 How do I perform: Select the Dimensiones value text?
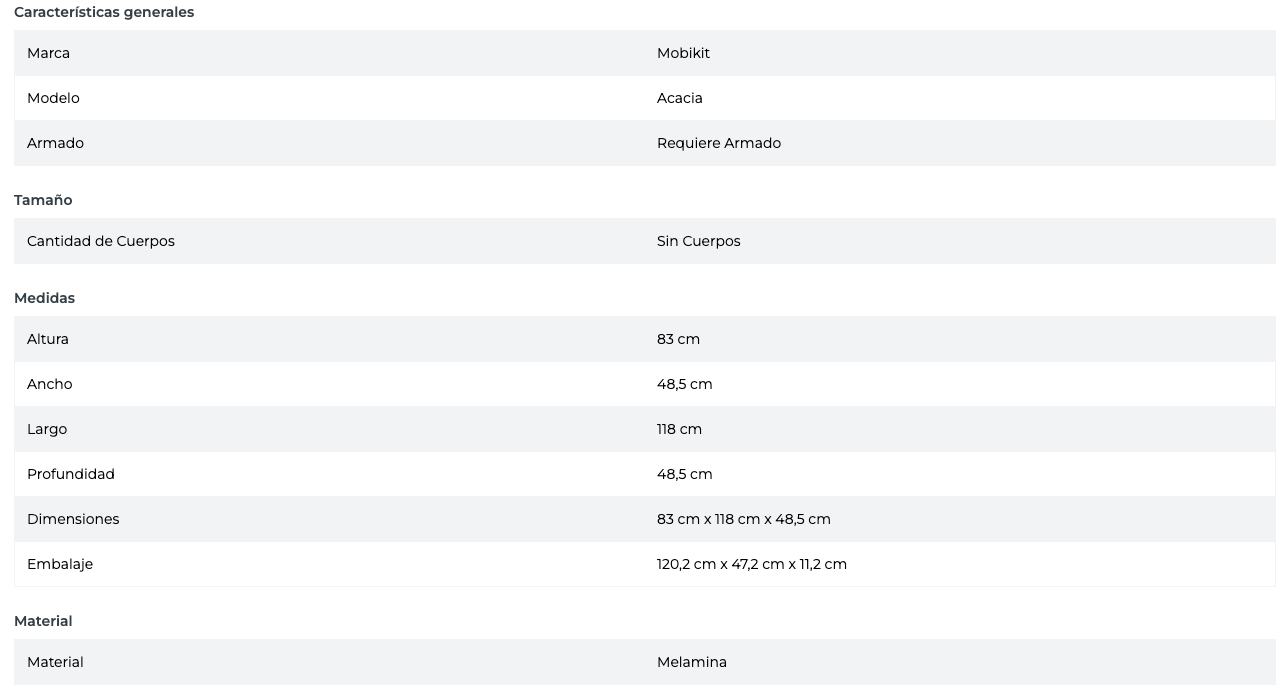(x=744, y=519)
